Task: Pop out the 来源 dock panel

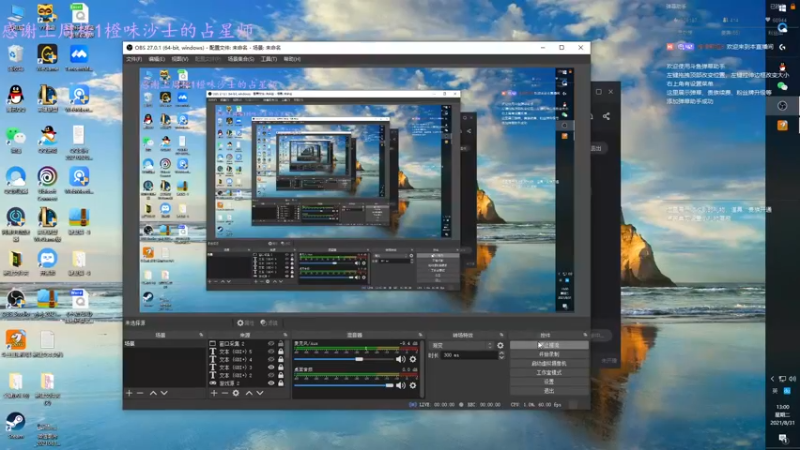Action: [285, 335]
